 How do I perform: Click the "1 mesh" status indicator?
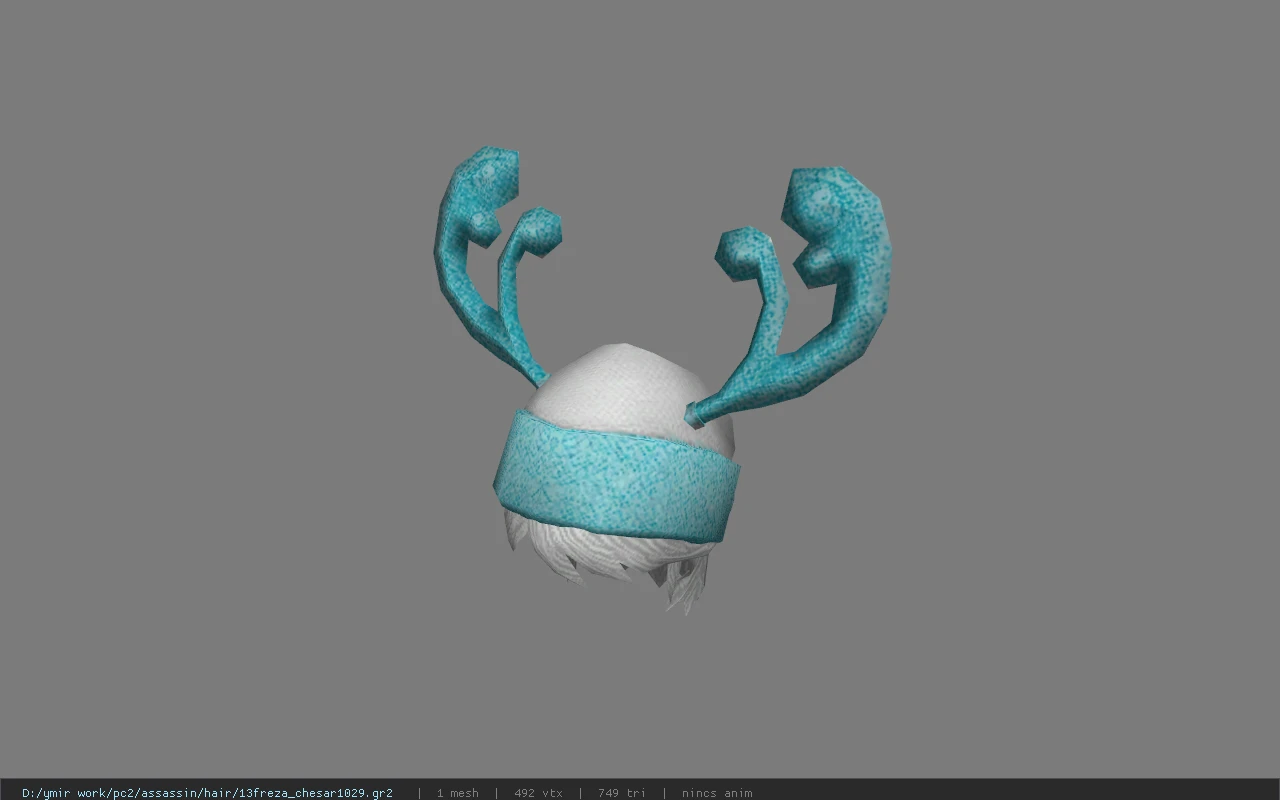(457, 793)
